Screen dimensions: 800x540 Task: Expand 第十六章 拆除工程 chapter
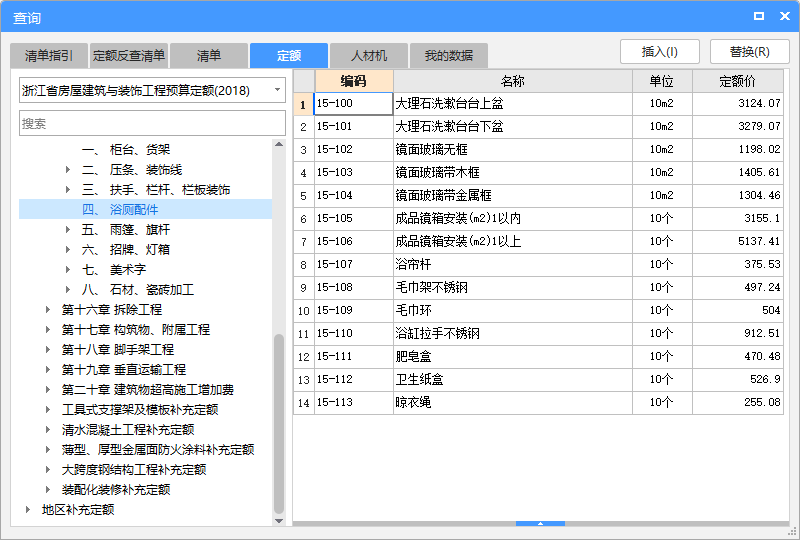click(x=47, y=309)
